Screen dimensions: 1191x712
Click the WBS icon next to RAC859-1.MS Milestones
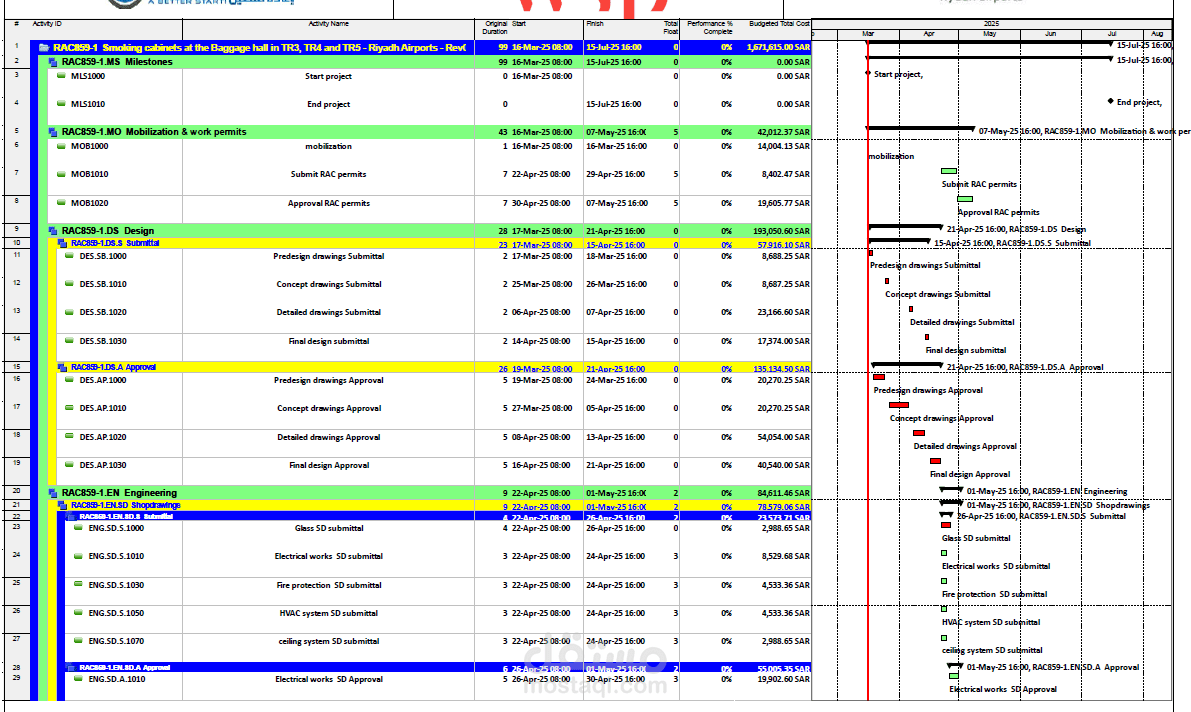point(53,62)
